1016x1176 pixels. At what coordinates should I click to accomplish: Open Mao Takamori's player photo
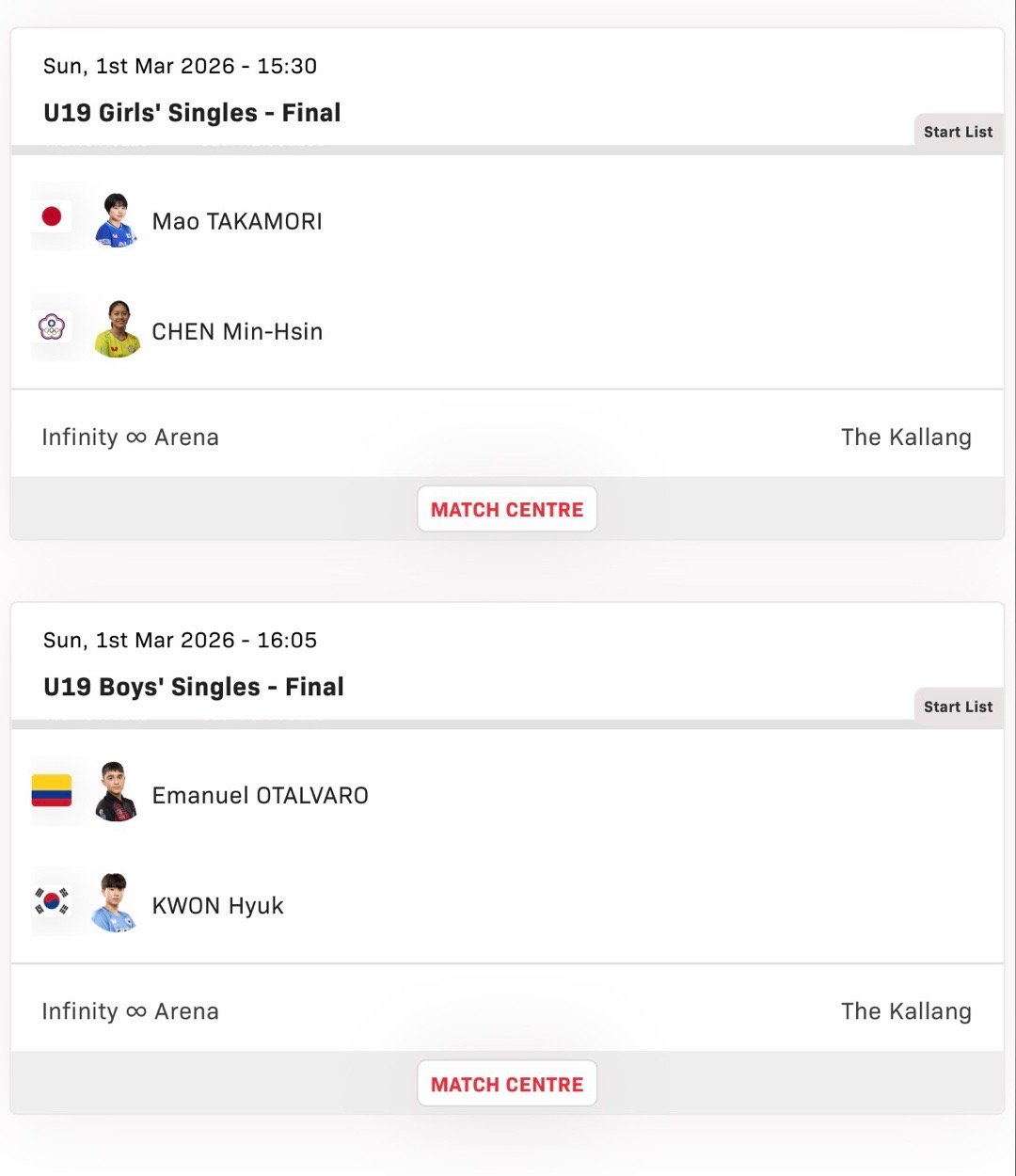click(x=117, y=220)
